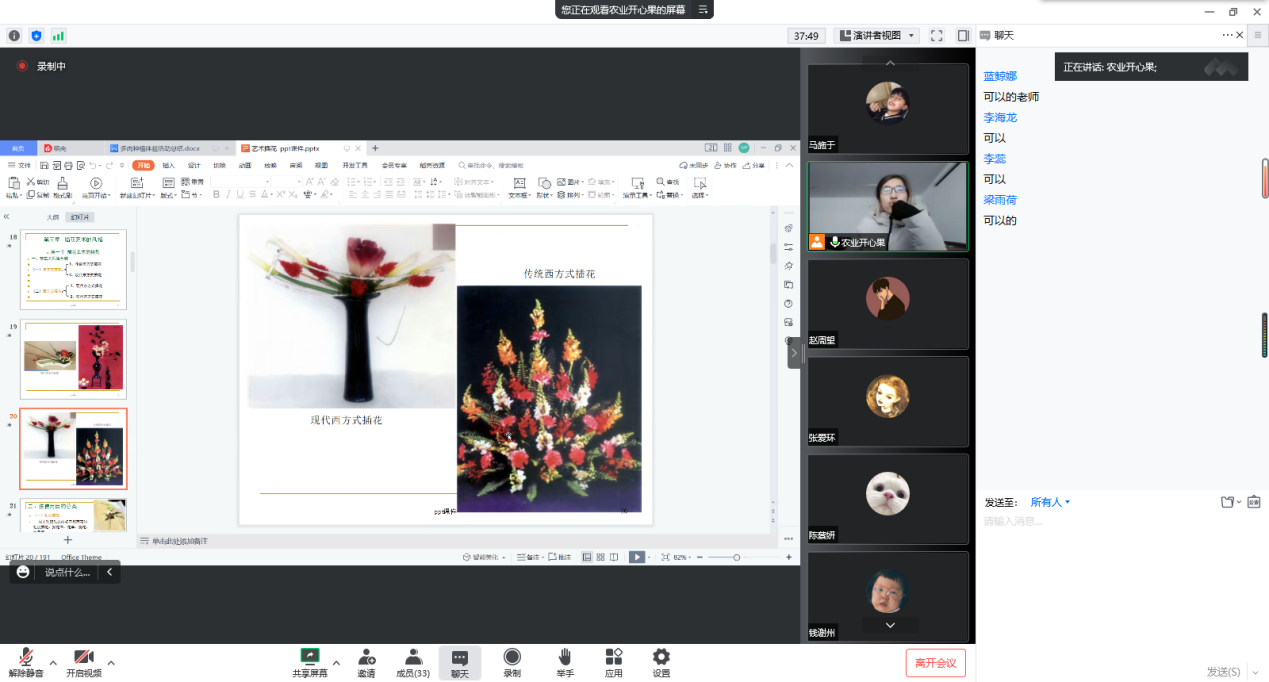Click the 邀请 invite icon
1269x682 pixels.
(x=366, y=658)
